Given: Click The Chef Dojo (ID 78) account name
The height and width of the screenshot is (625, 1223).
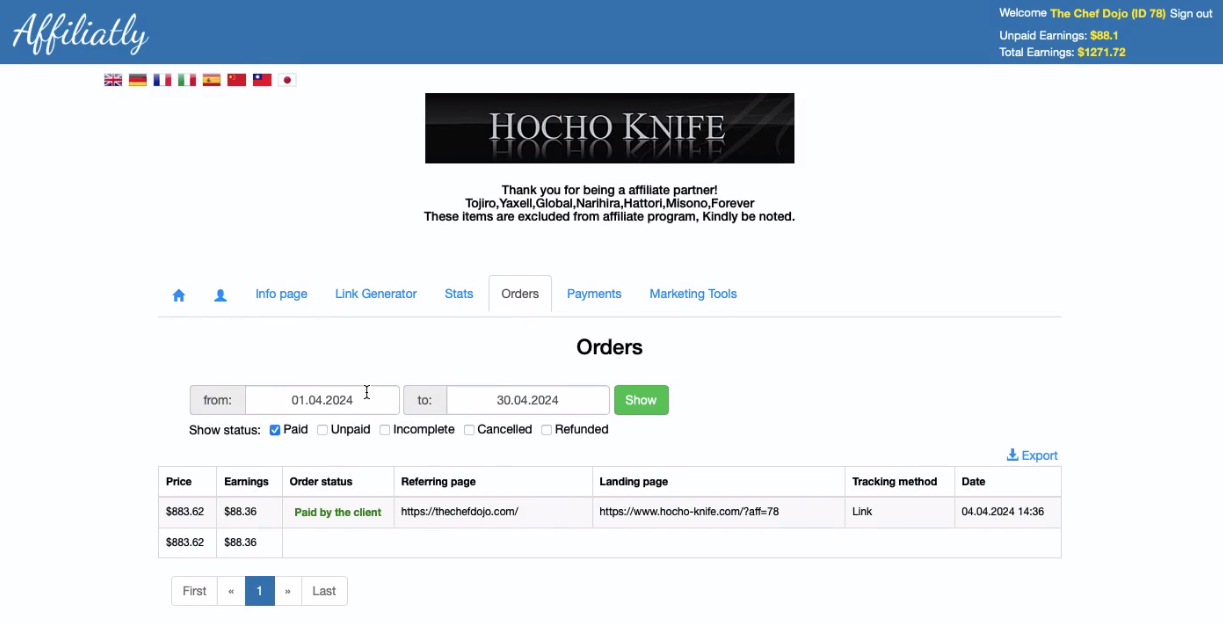Looking at the screenshot, I should coord(1108,14).
